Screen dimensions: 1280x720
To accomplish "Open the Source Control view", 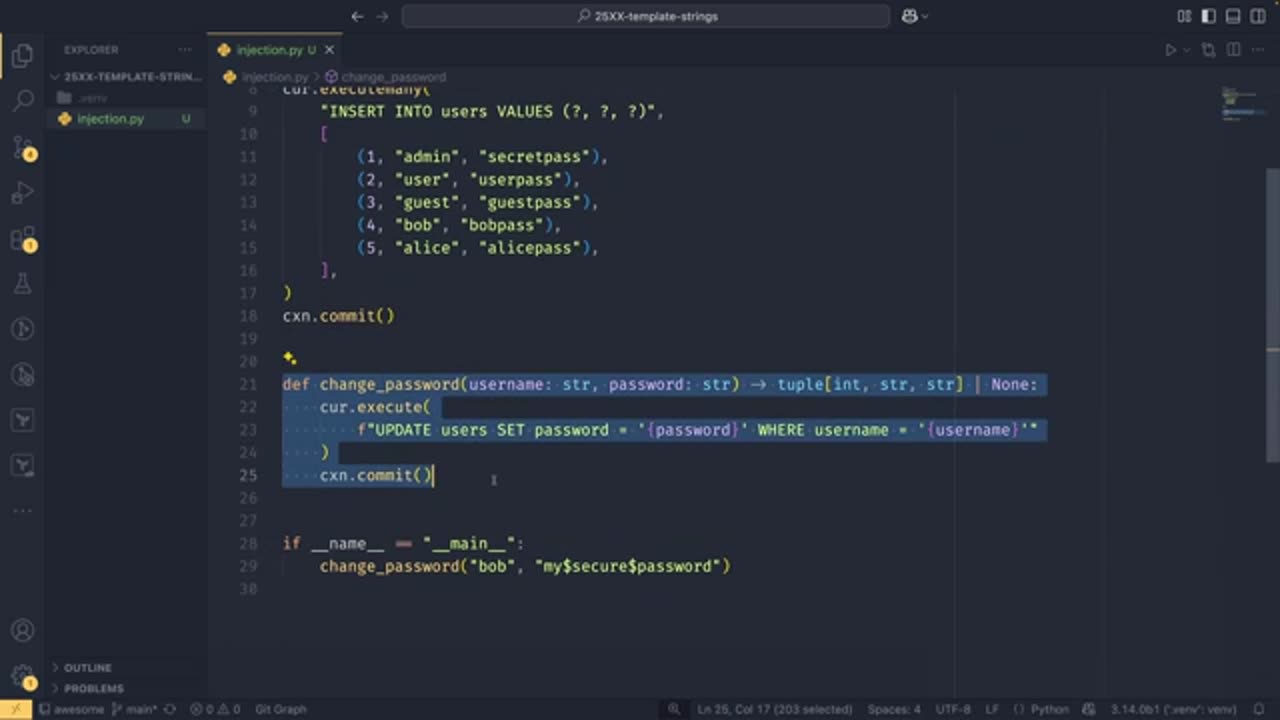I will 22,147.
